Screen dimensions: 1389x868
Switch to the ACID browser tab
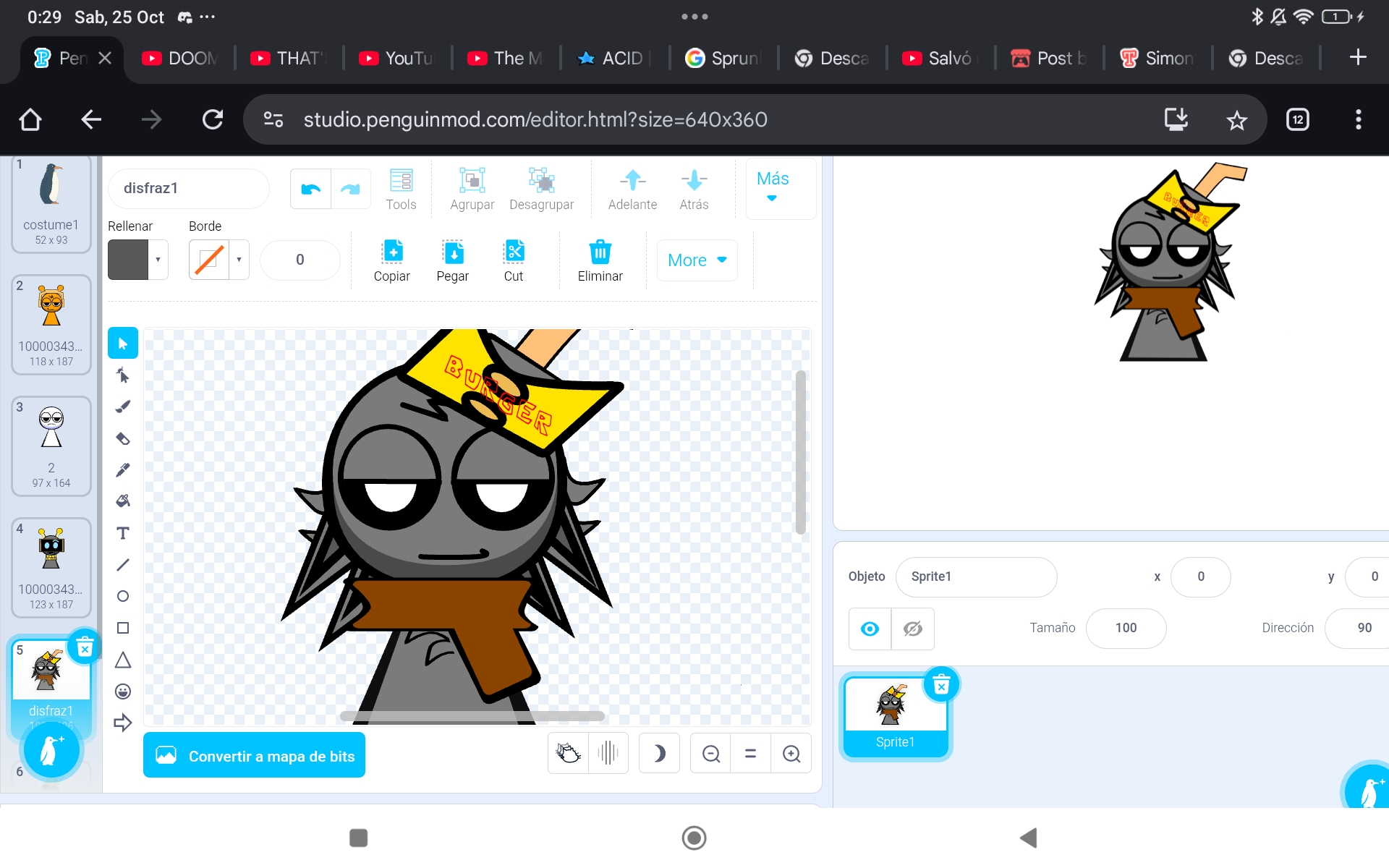[615, 58]
